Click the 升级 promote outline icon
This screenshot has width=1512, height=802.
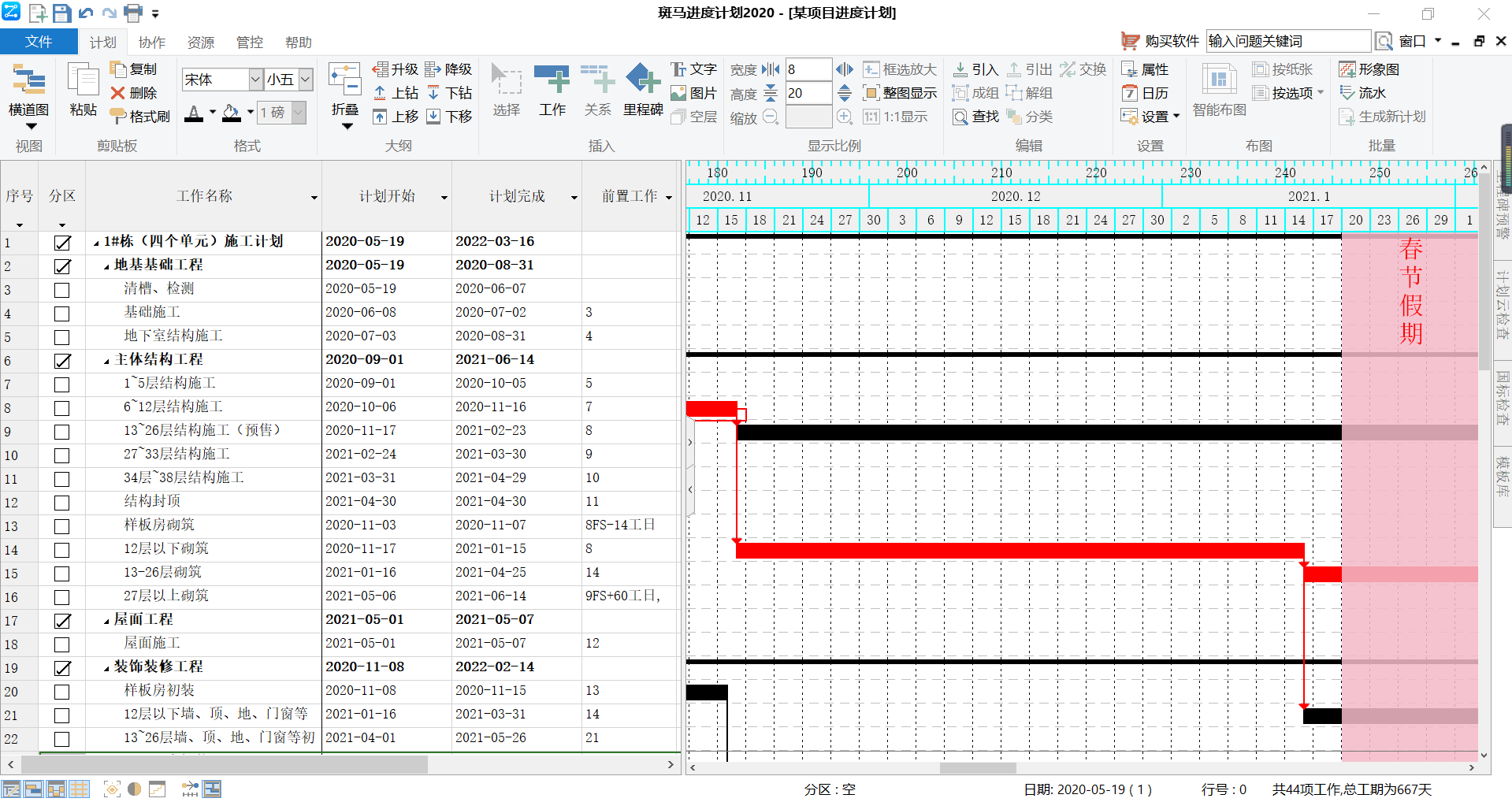[x=395, y=69]
